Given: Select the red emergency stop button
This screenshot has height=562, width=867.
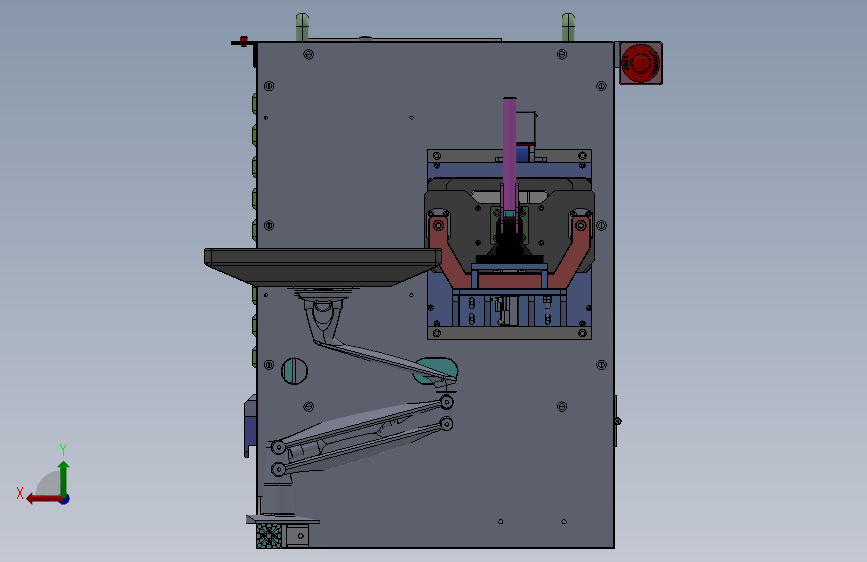Looking at the screenshot, I should click(x=640, y=63).
